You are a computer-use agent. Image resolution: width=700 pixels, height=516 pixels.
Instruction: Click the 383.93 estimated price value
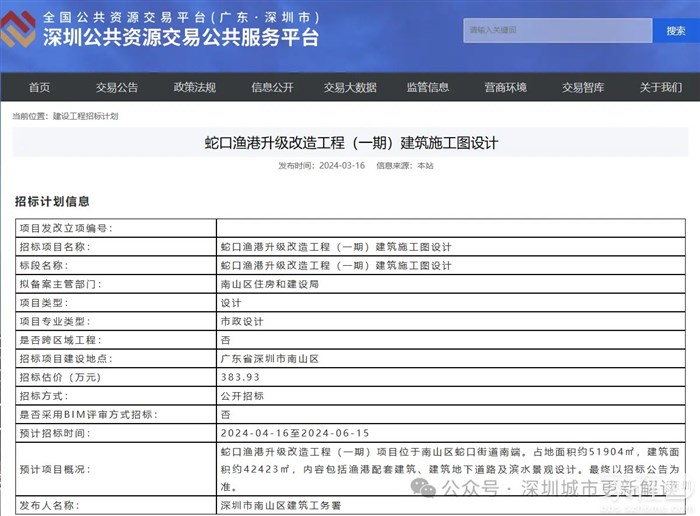[239, 377]
